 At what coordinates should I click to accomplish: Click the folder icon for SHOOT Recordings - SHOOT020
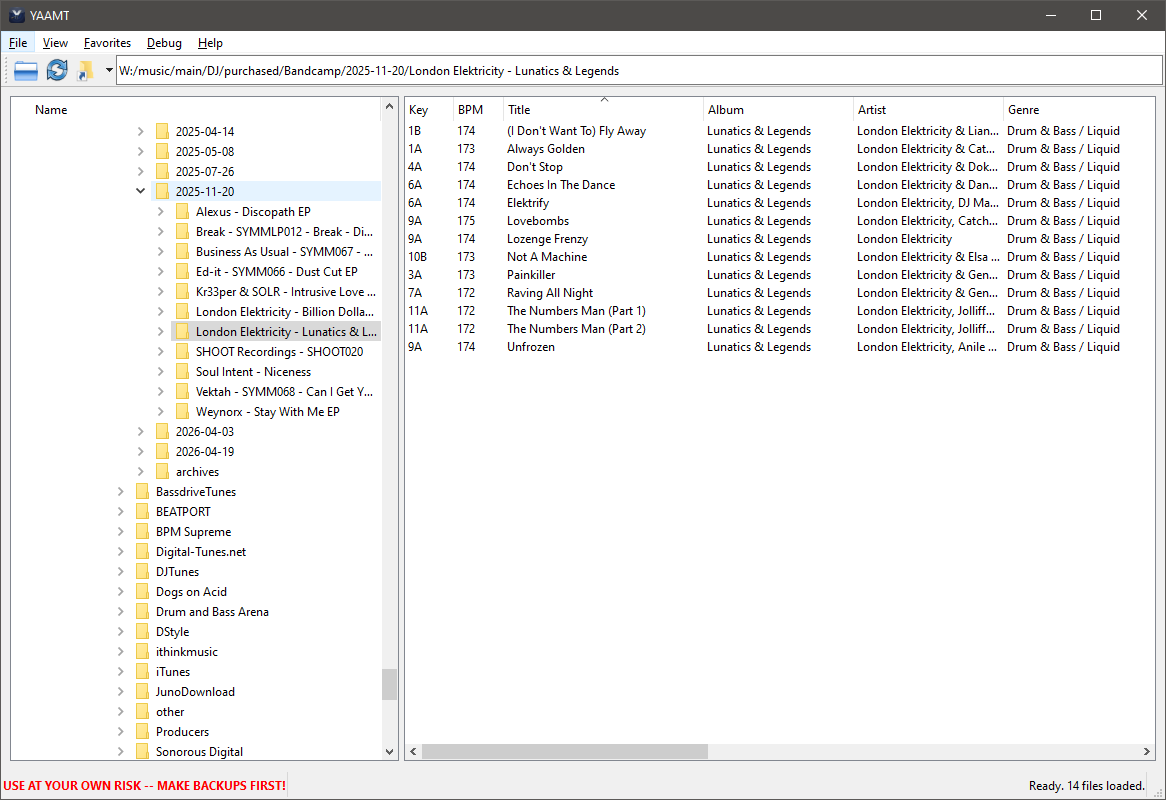point(182,352)
